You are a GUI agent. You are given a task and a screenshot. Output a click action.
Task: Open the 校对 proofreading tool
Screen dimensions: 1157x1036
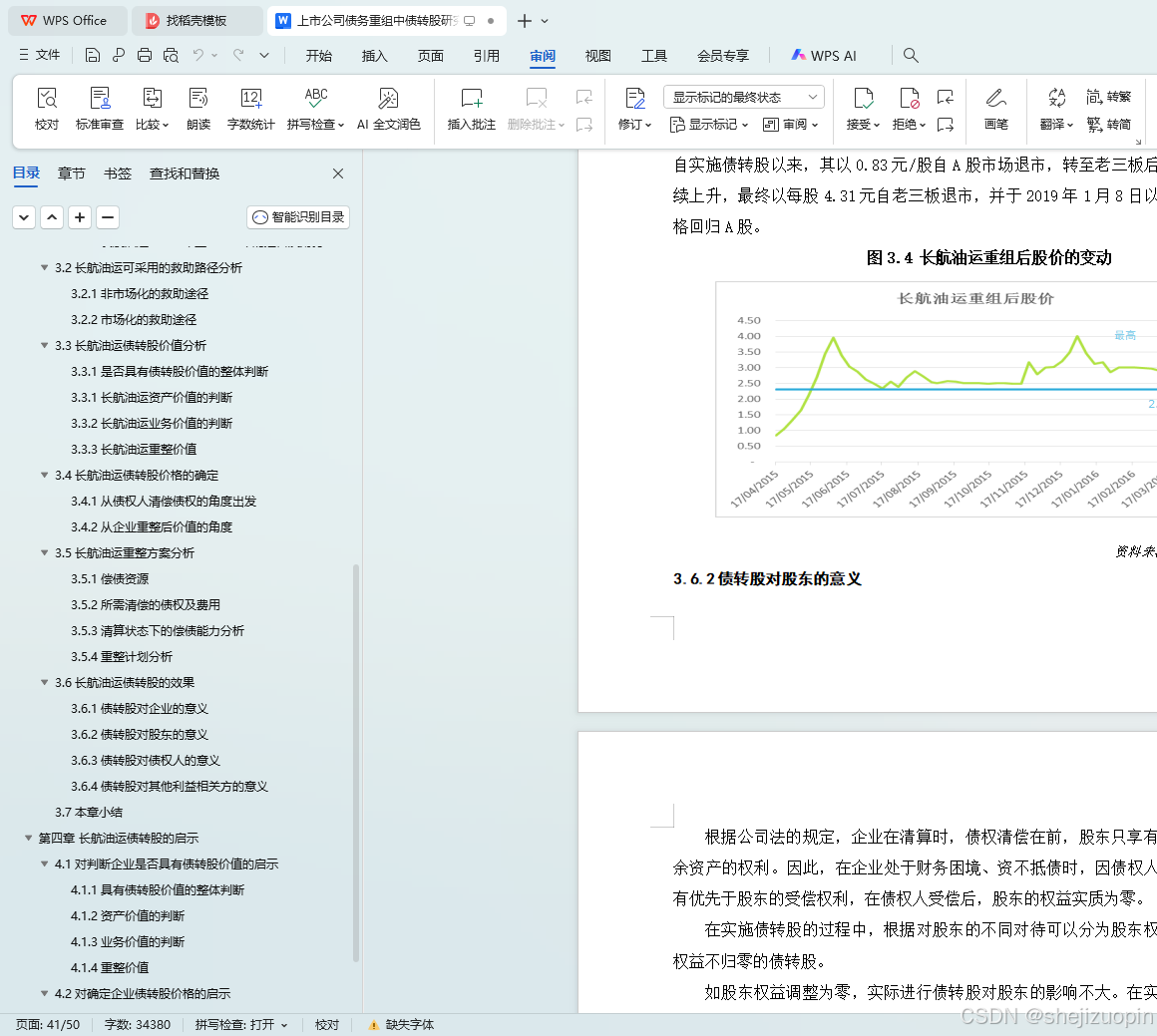pyautogui.click(x=47, y=109)
